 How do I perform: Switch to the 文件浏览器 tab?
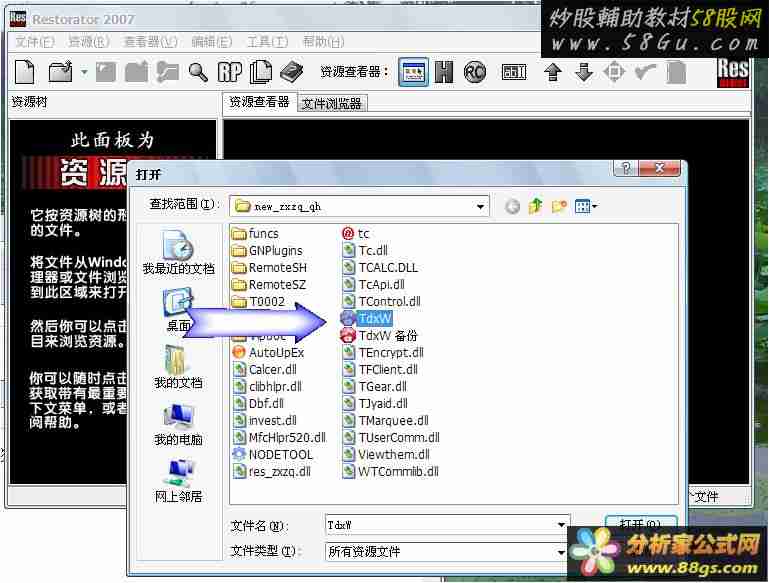click(x=332, y=103)
